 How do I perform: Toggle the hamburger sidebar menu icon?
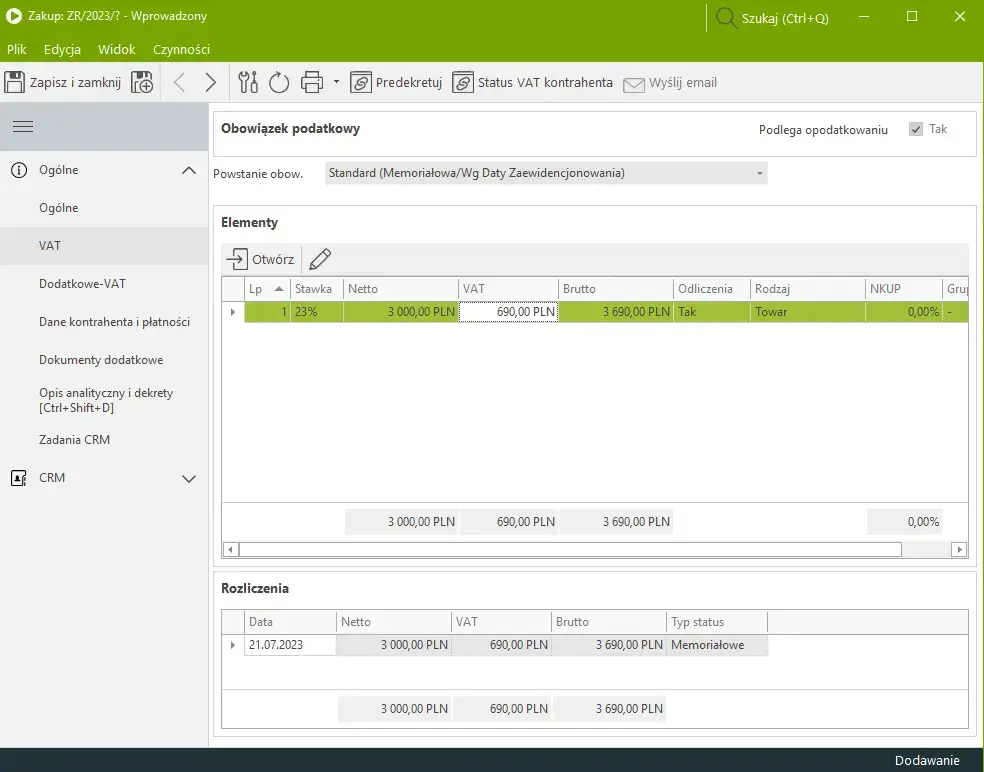(x=23, y=127)
